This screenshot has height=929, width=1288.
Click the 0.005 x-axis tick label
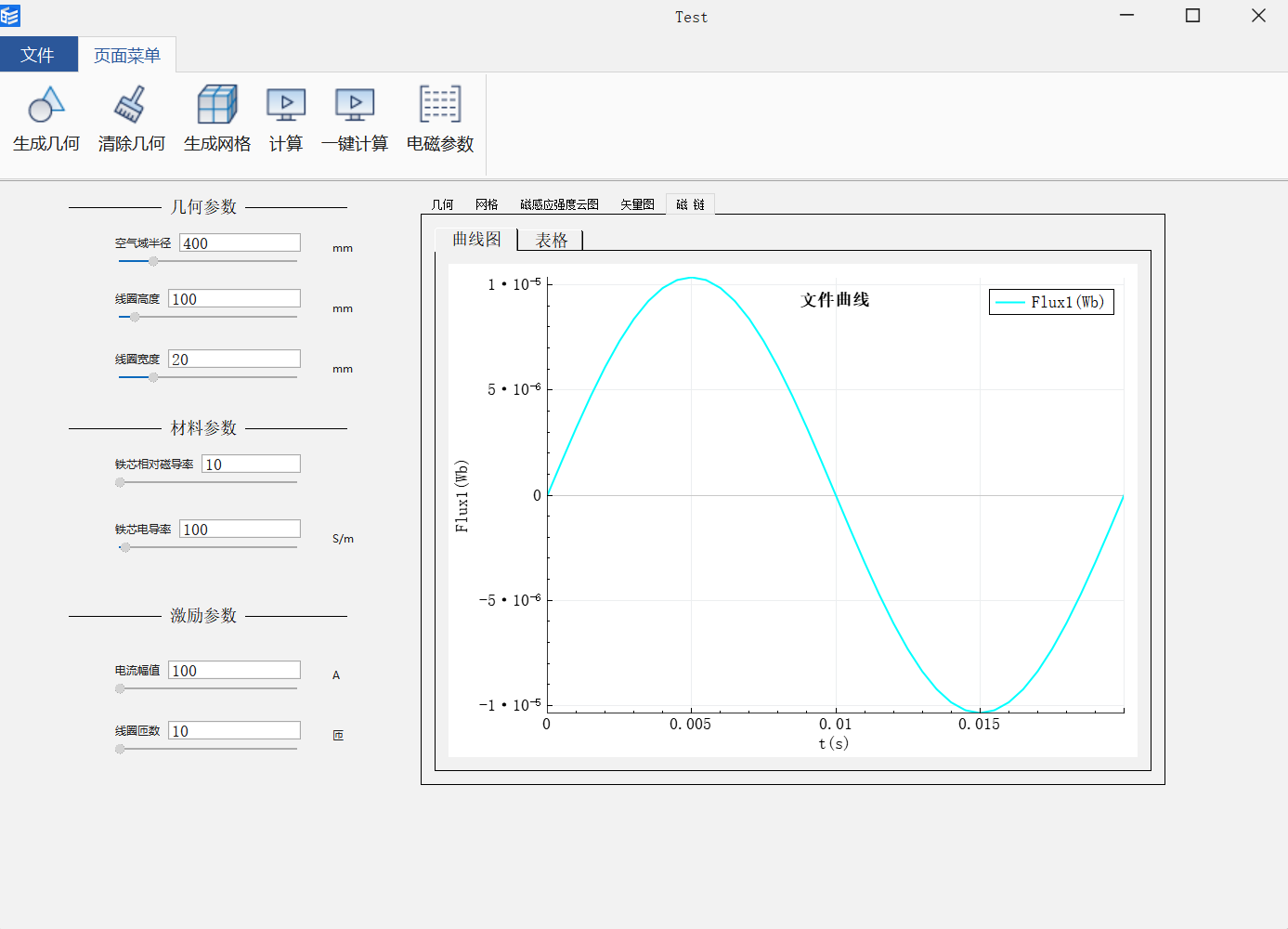pyautogui.click(x=690, y=725)
